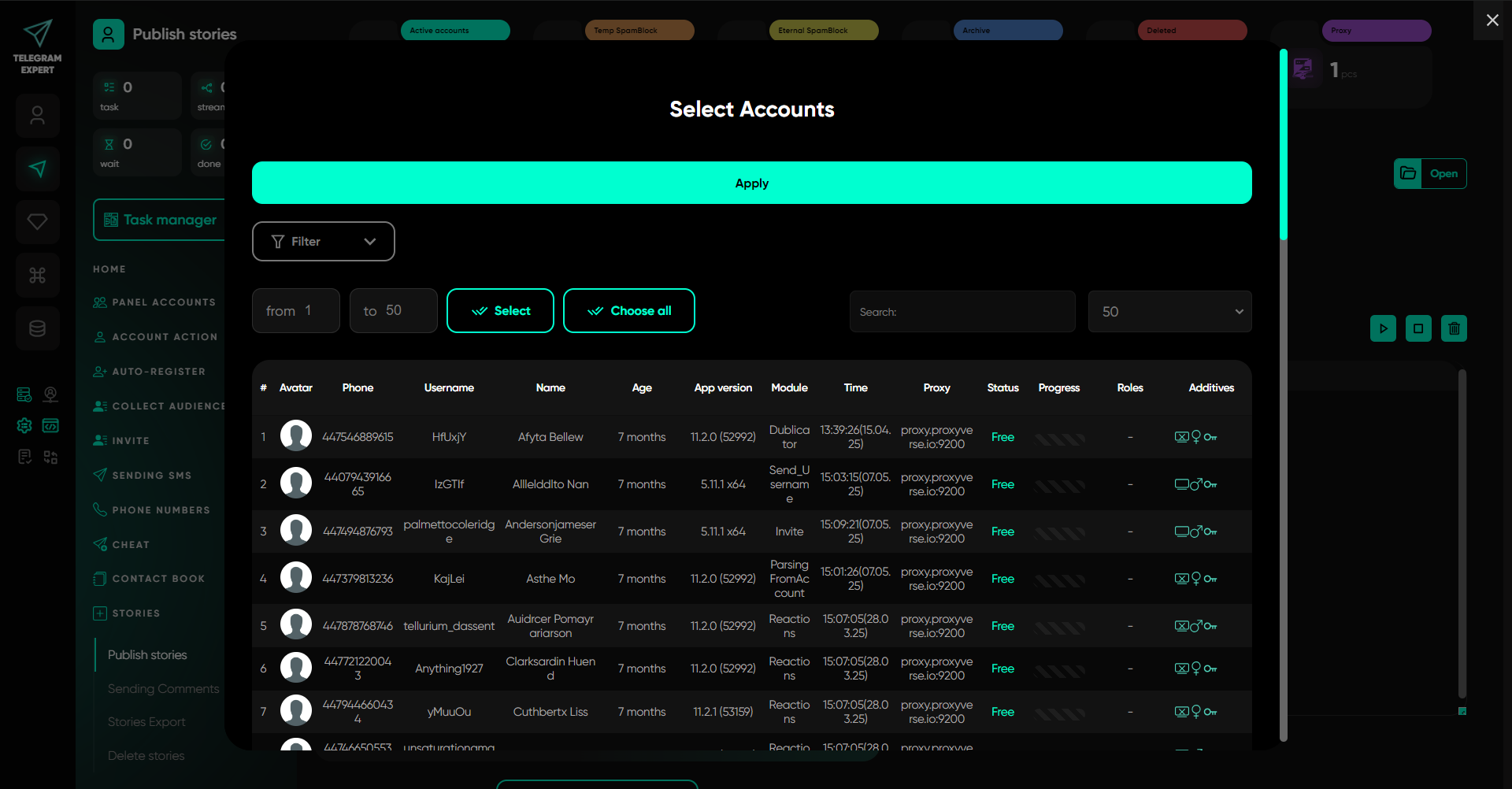The width and height of the screenshot is (1512, 789).
Task: Click the green trash delete icon
Action: point(1454,328)
